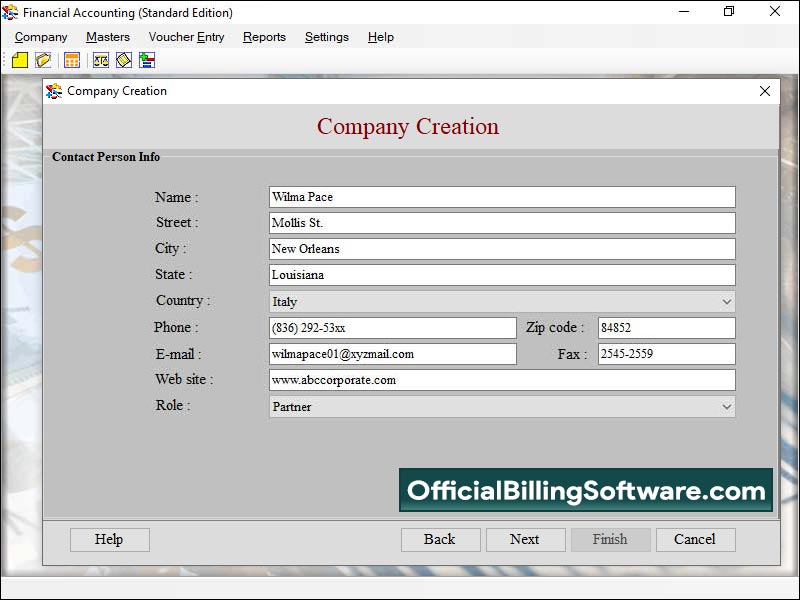Image resolution: width=800 pixels, height=600 pixels.
Task: Open the Reports menu
Action: tap(264, 37)
